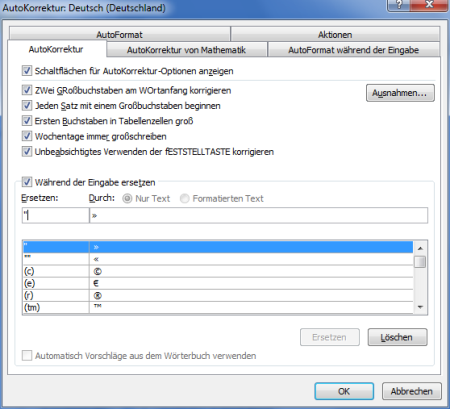Uncheck Während der Eingabe ersetzen
The height and width of the screenshot is (409, 450).
(27, 182)
